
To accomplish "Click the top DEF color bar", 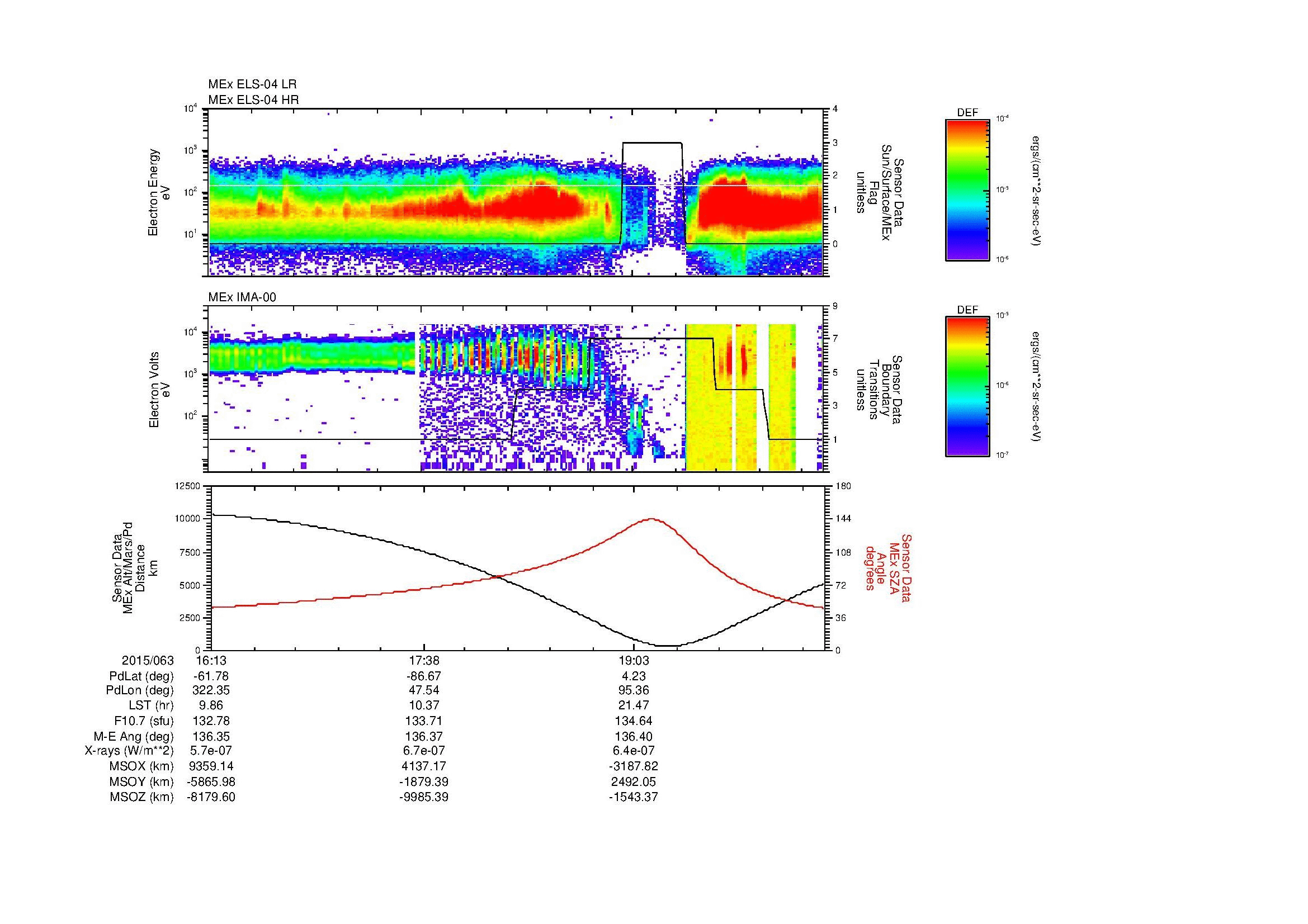I will click(x=967, y=189).
